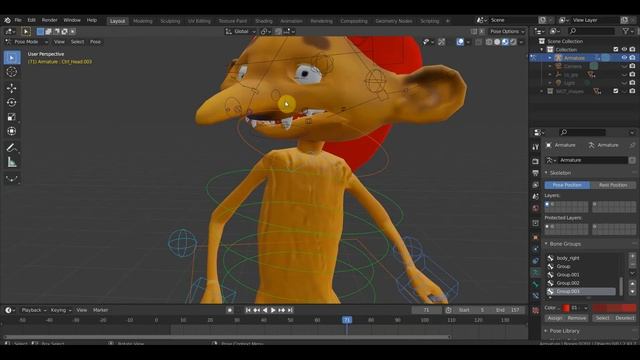The width and height of the screenshot is (640, 360).
Task: Open the Render properties tab
Action: 536,161
